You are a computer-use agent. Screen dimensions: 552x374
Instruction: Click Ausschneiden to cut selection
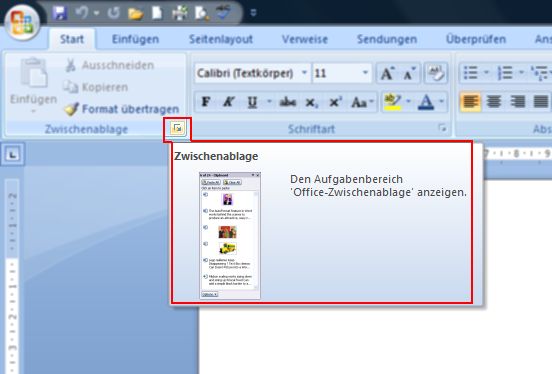pyautogui.click(x=110, y=65)
